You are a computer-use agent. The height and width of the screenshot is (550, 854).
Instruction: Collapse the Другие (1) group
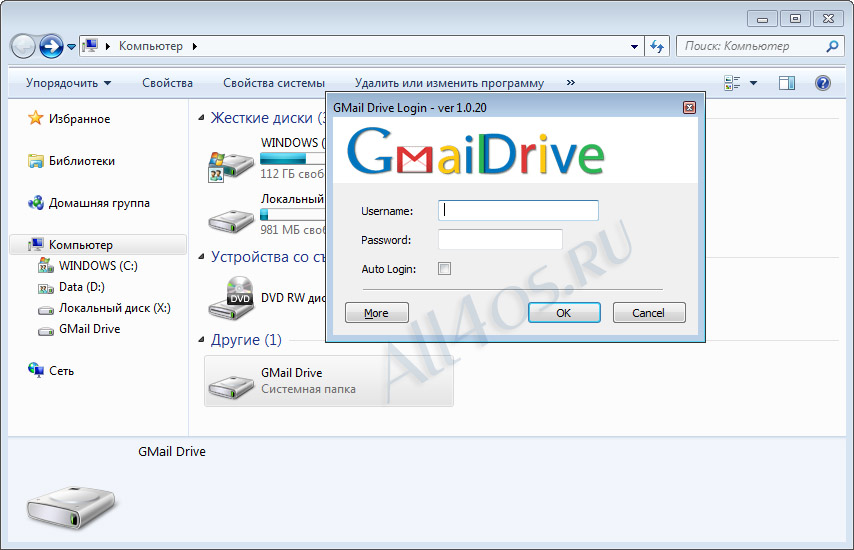[x=201, y=340]
